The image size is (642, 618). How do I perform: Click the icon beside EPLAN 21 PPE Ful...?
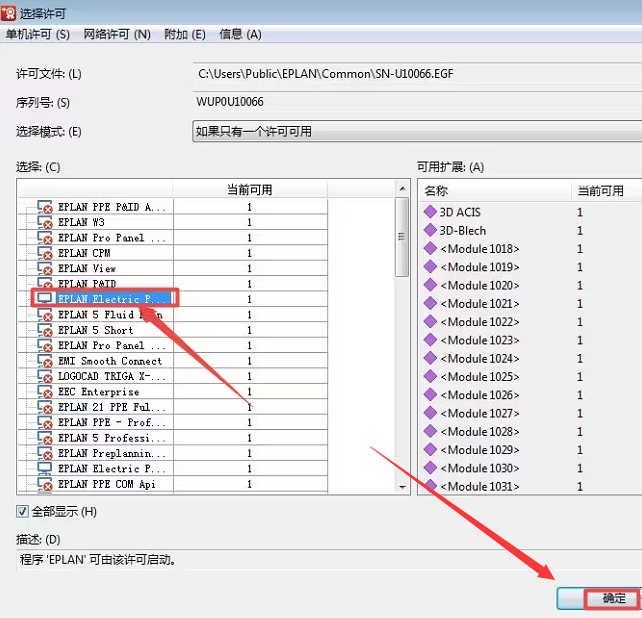(45, 407)
